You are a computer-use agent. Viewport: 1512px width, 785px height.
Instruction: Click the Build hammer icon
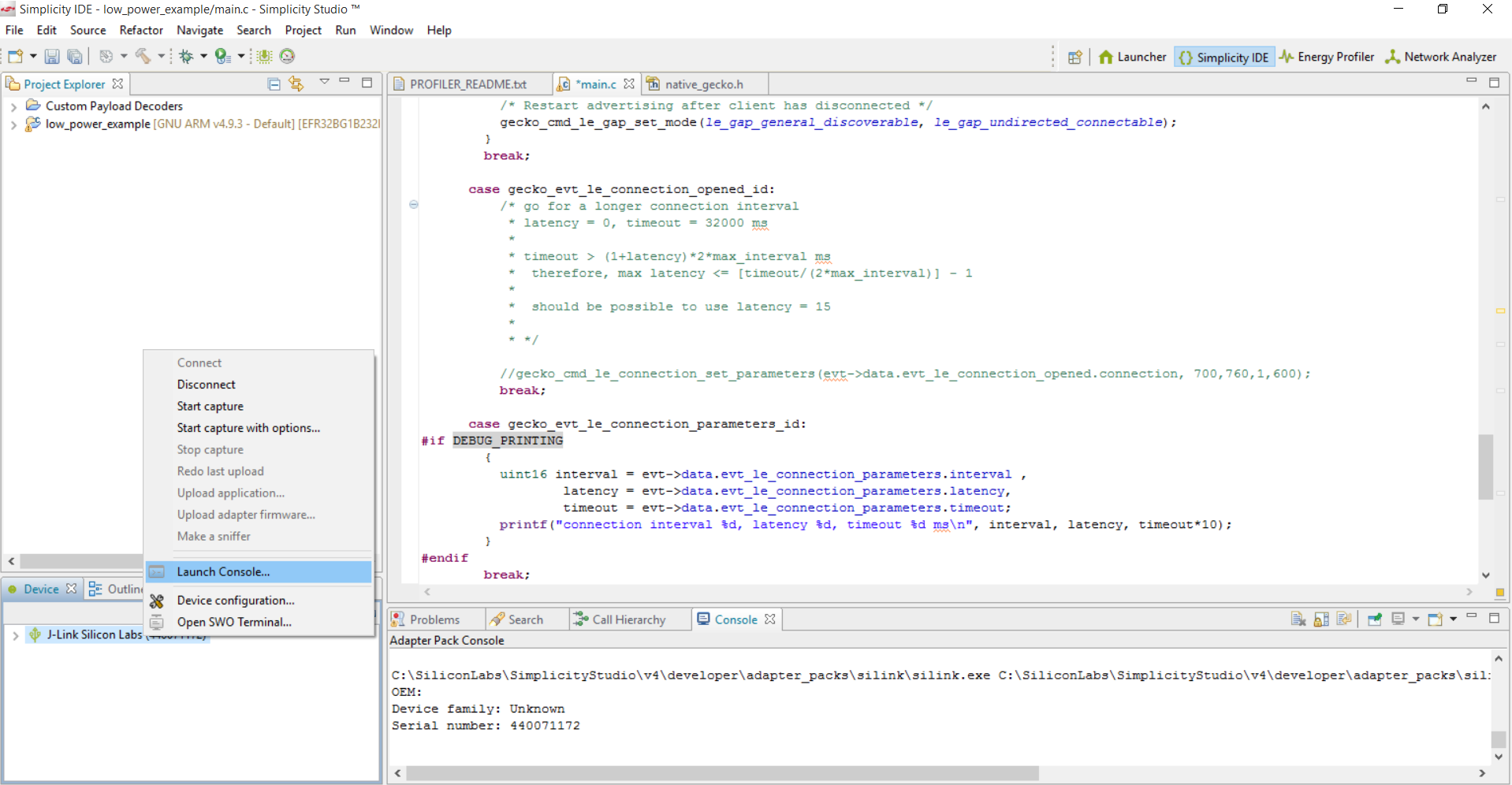tap(143, 56)
